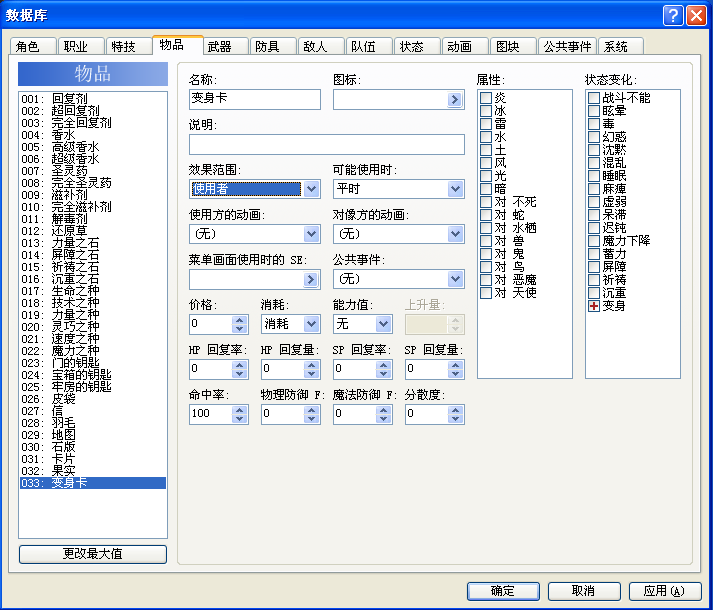713x610 pixels.
Task: Select item 033: 变身卡 in the list
Action: pyautogui.click(x=93, y=483)
